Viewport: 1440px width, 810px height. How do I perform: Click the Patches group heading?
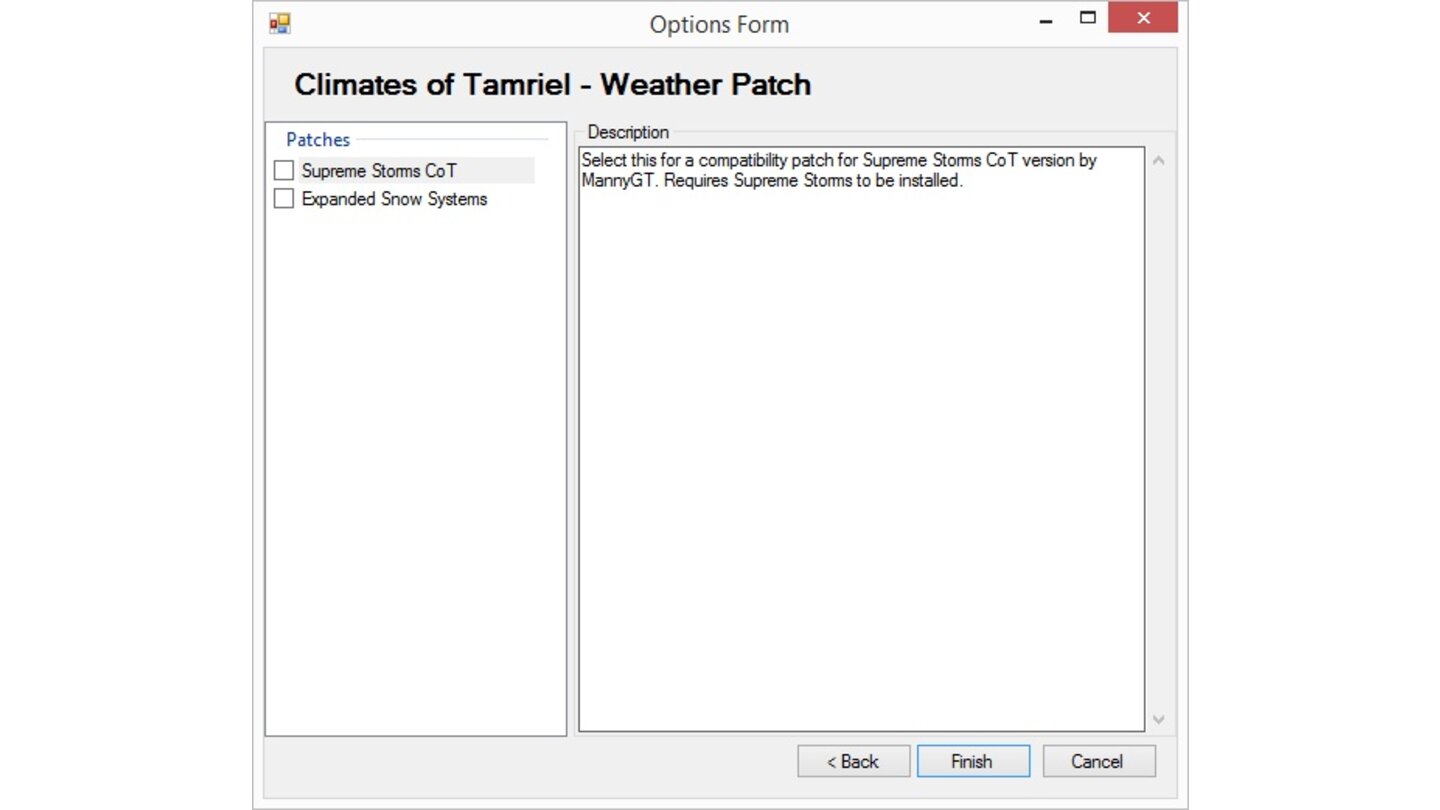(318, 140)
